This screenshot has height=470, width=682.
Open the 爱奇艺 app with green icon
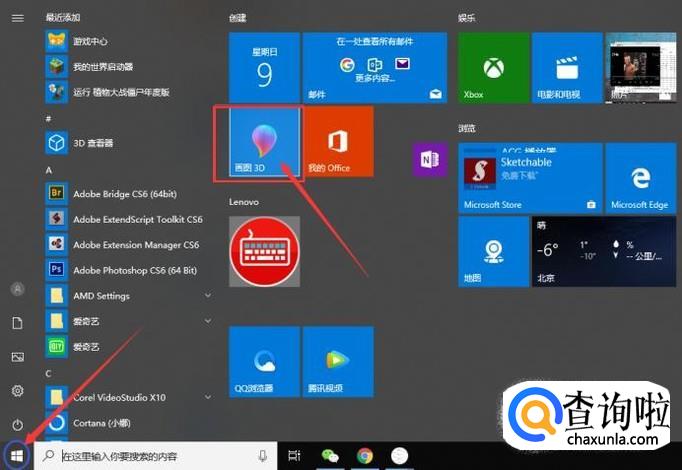130,347
